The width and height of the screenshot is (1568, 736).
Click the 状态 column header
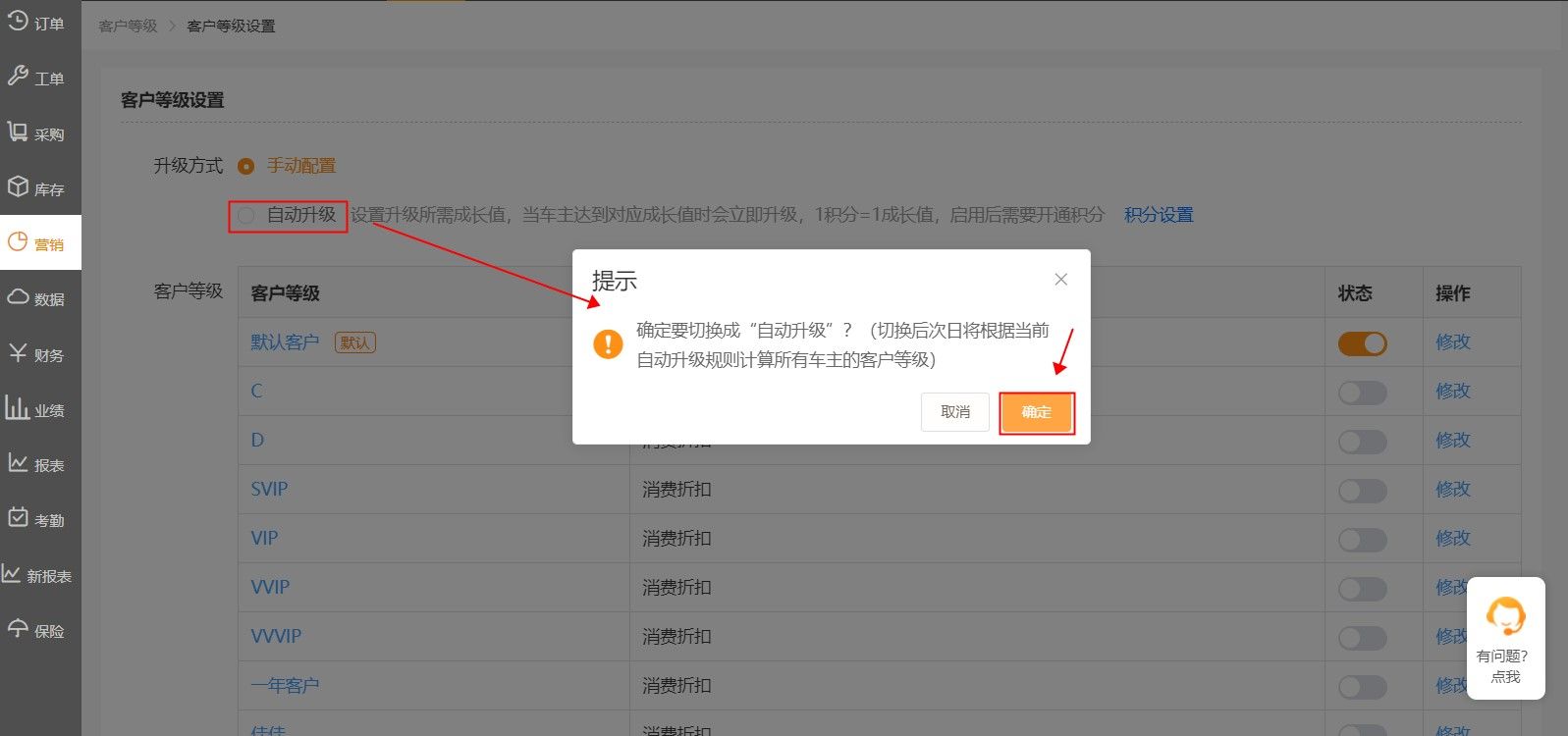pos(1355,292)
